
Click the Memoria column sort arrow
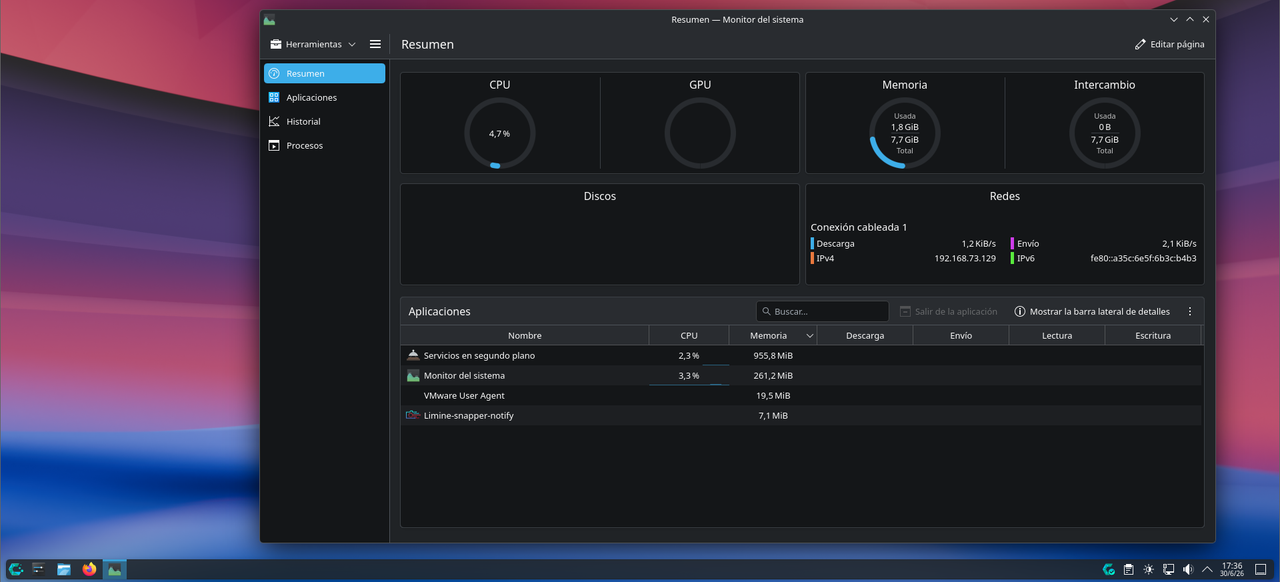coord(809,336)
